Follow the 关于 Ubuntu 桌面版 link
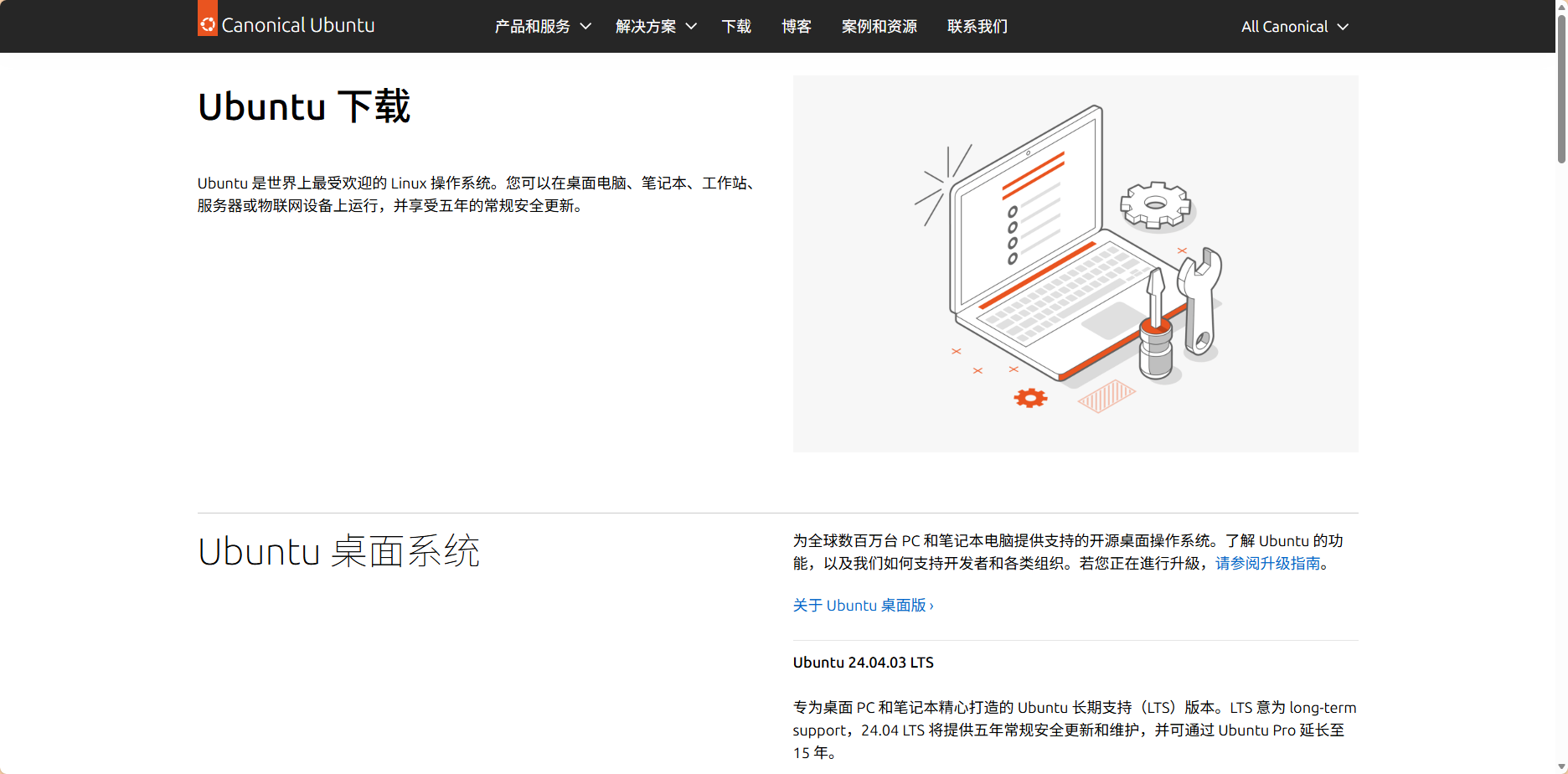This screenshot has height=774, width=1568. click(863, 606)
